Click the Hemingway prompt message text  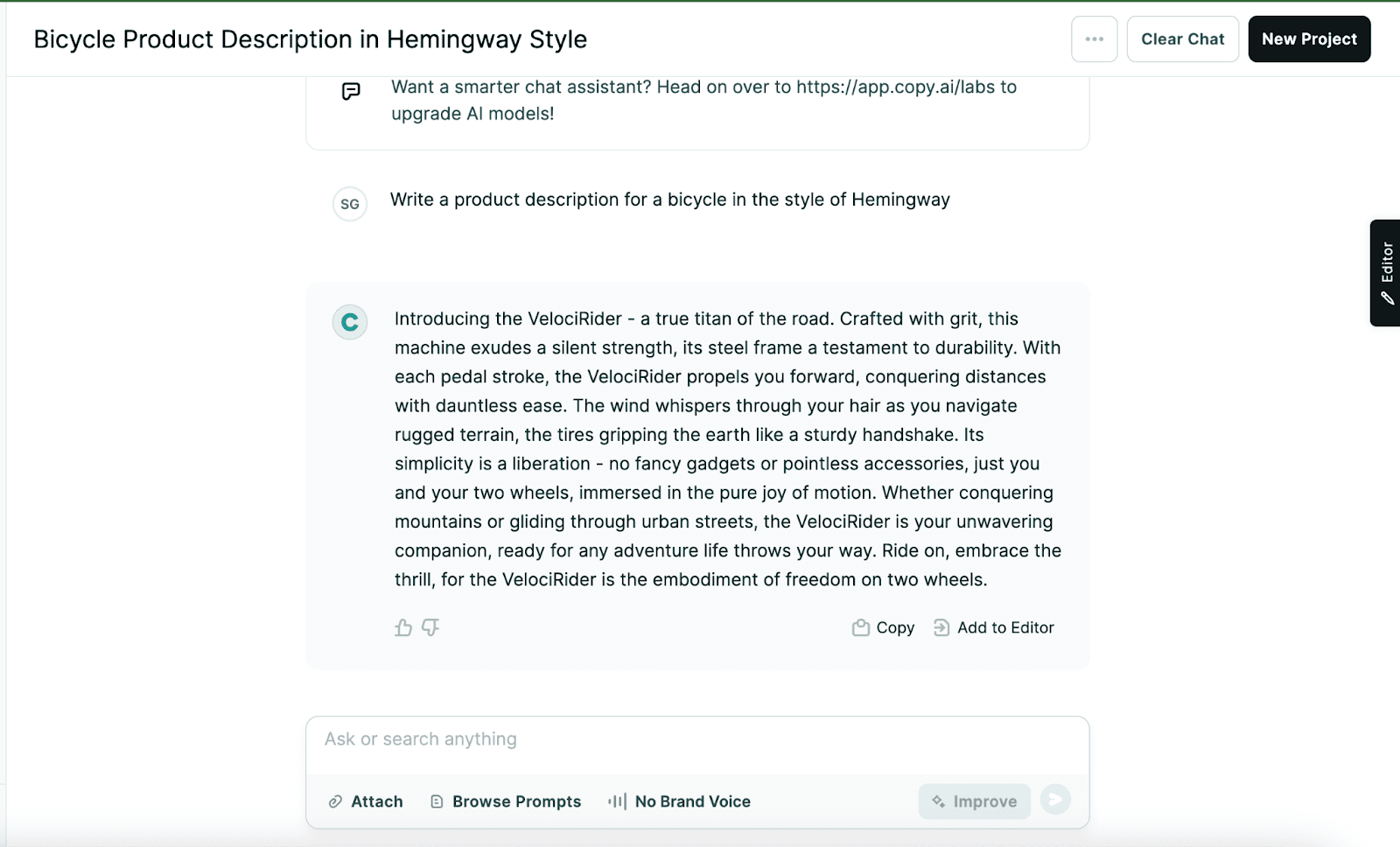click(669, 199)
